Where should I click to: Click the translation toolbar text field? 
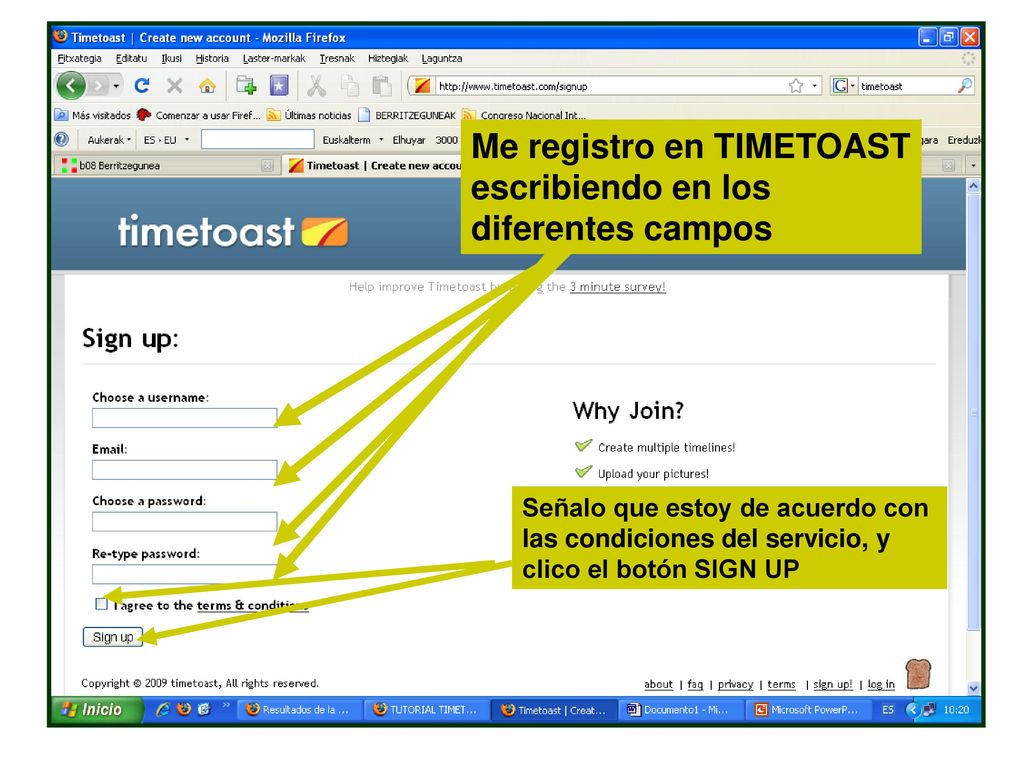coord(257,139)
